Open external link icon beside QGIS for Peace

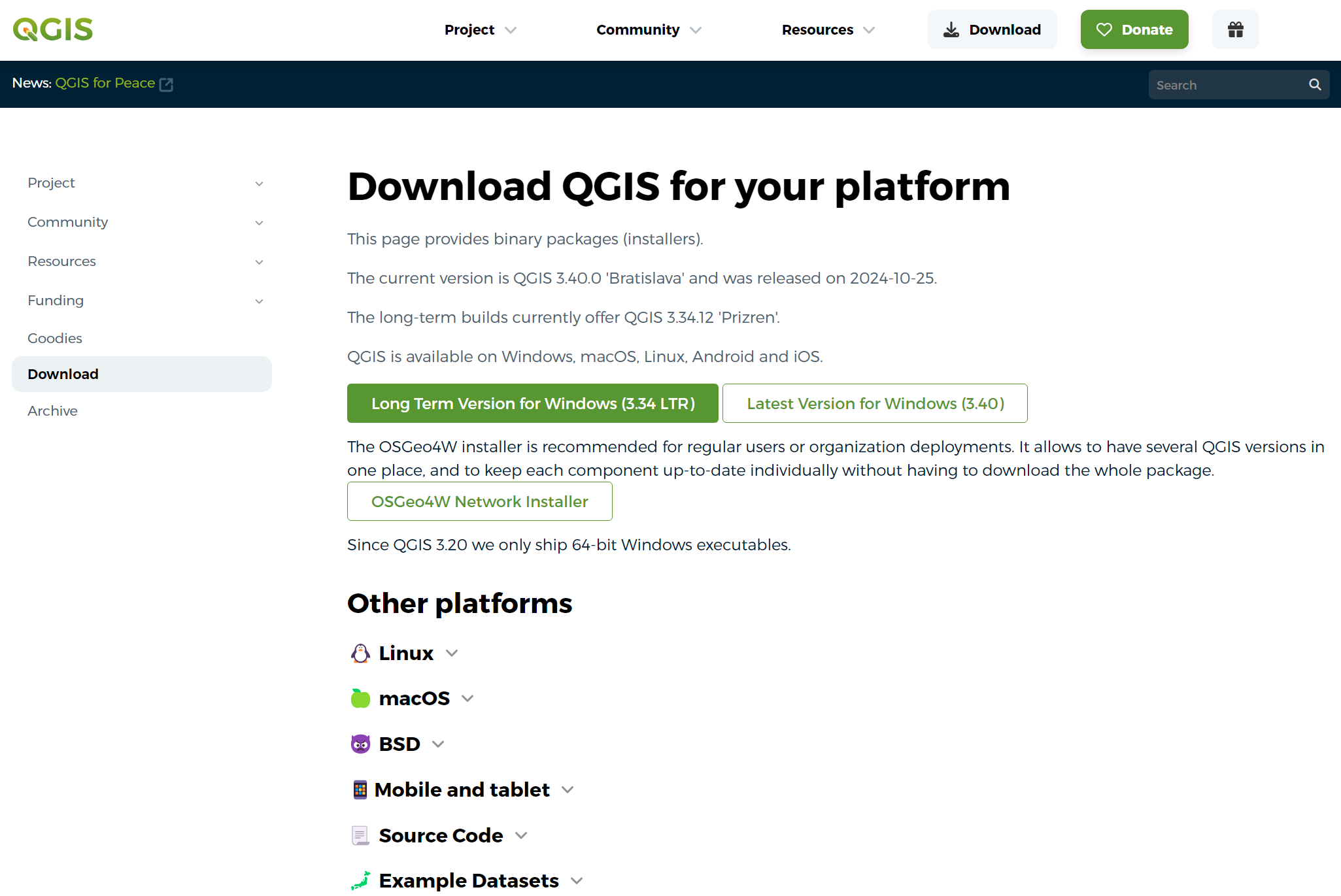[166, 84]
